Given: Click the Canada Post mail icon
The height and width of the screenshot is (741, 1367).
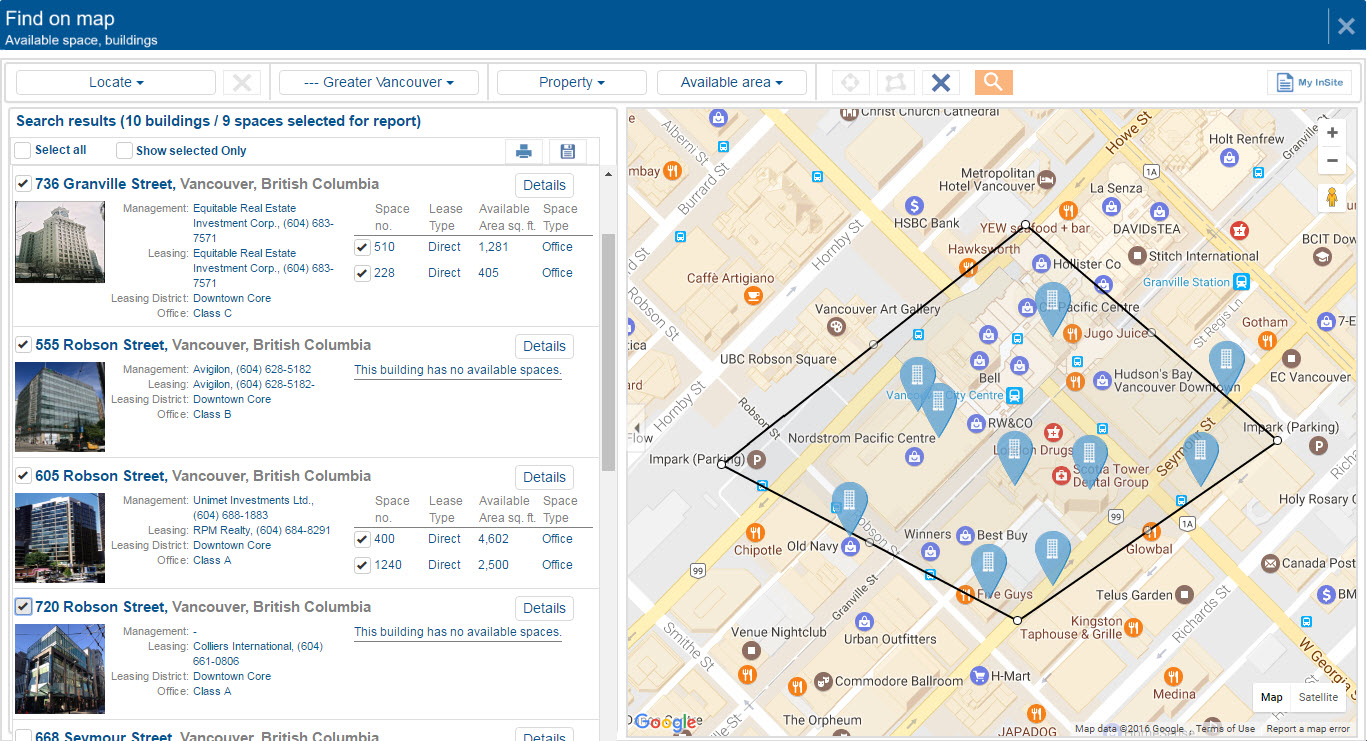Looking at the screenshot, I should [x=1270, y=563].
